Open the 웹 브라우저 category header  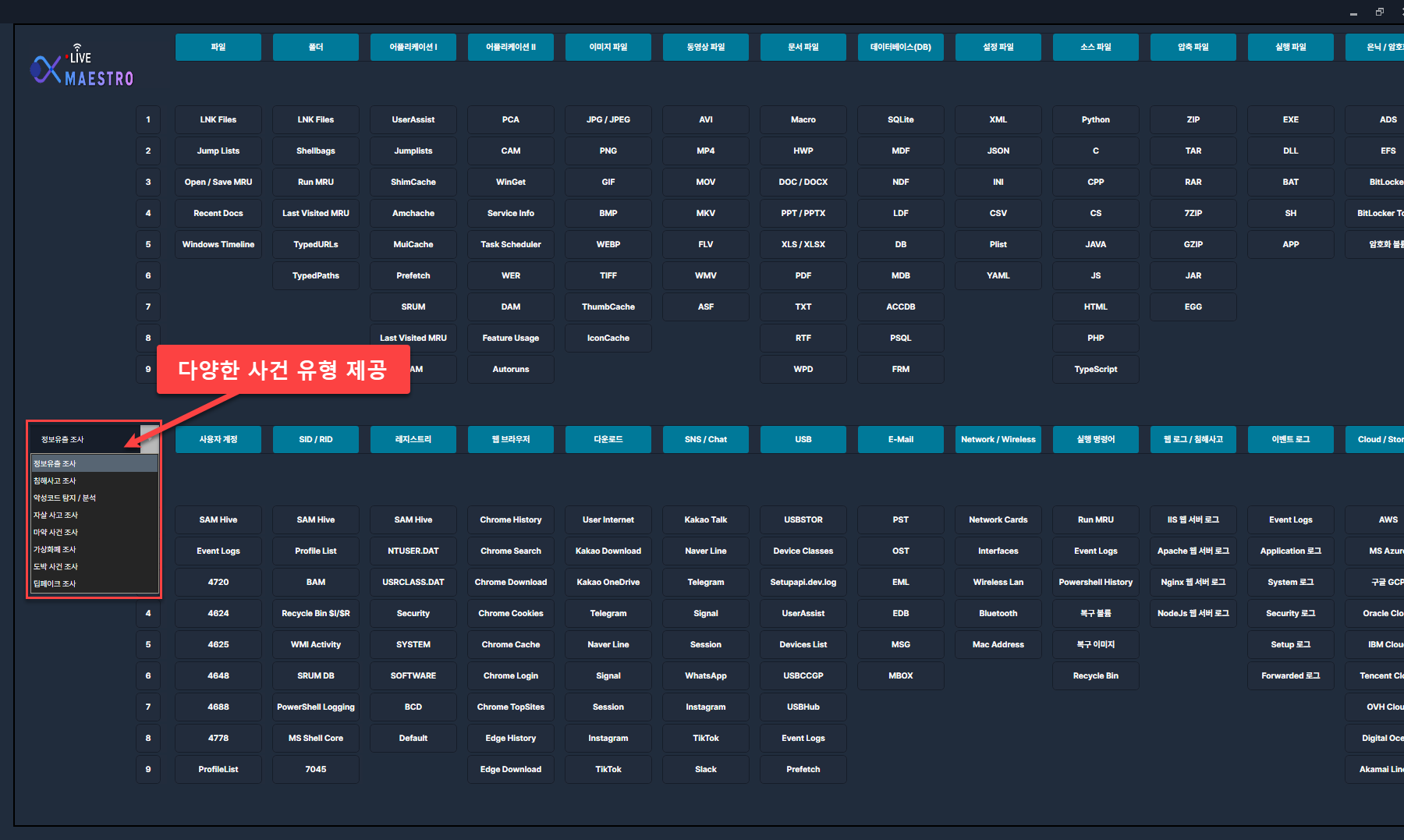[511, 439]
